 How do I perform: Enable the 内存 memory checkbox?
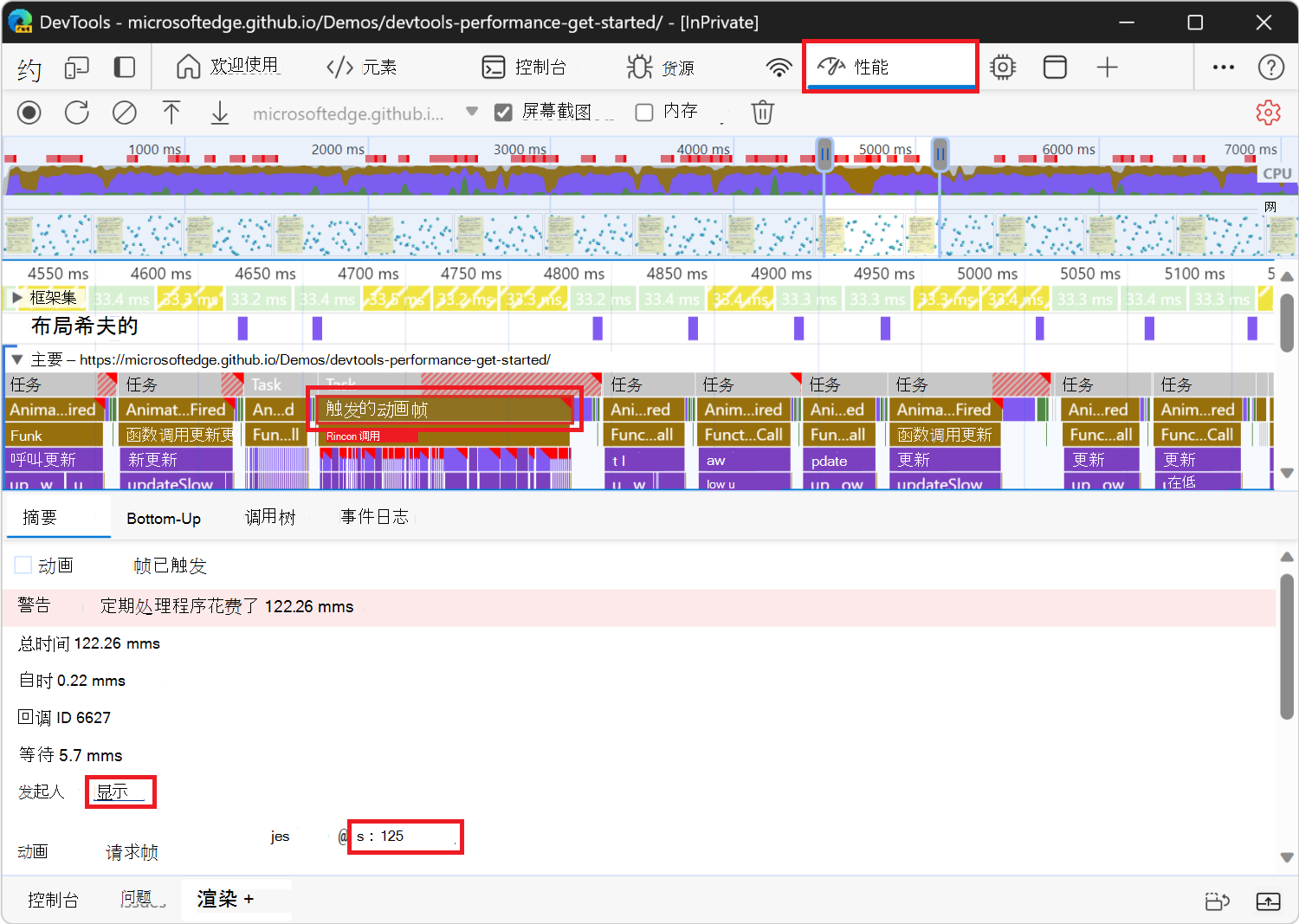[644, 113]
